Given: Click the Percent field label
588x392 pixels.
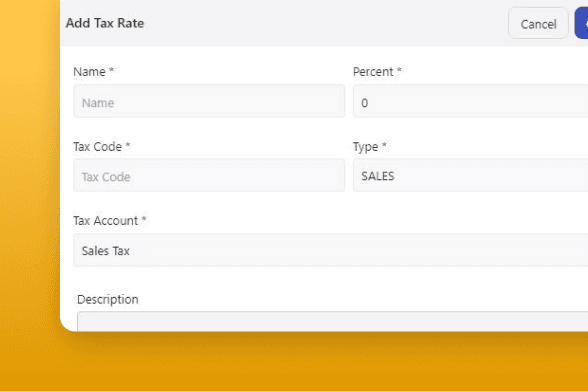Looking at the screenshot, I should (x=373, y=72).
